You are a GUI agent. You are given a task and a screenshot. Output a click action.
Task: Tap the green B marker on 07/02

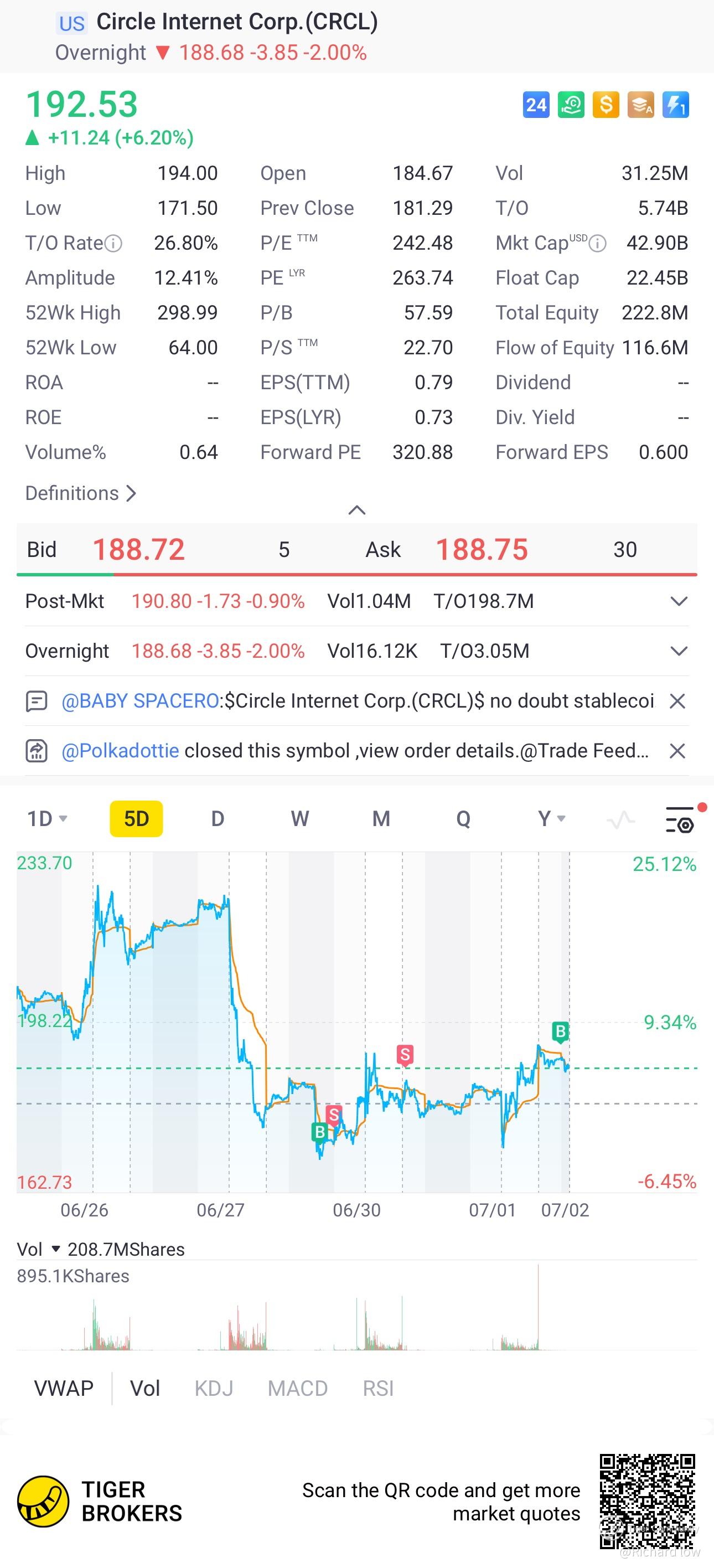560,1031
